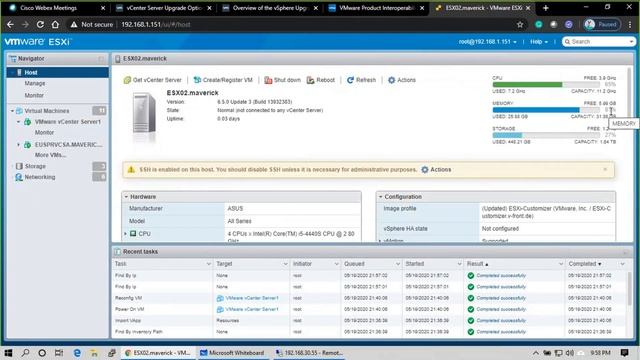Select VMware vCenter Server1 VM

67,122
